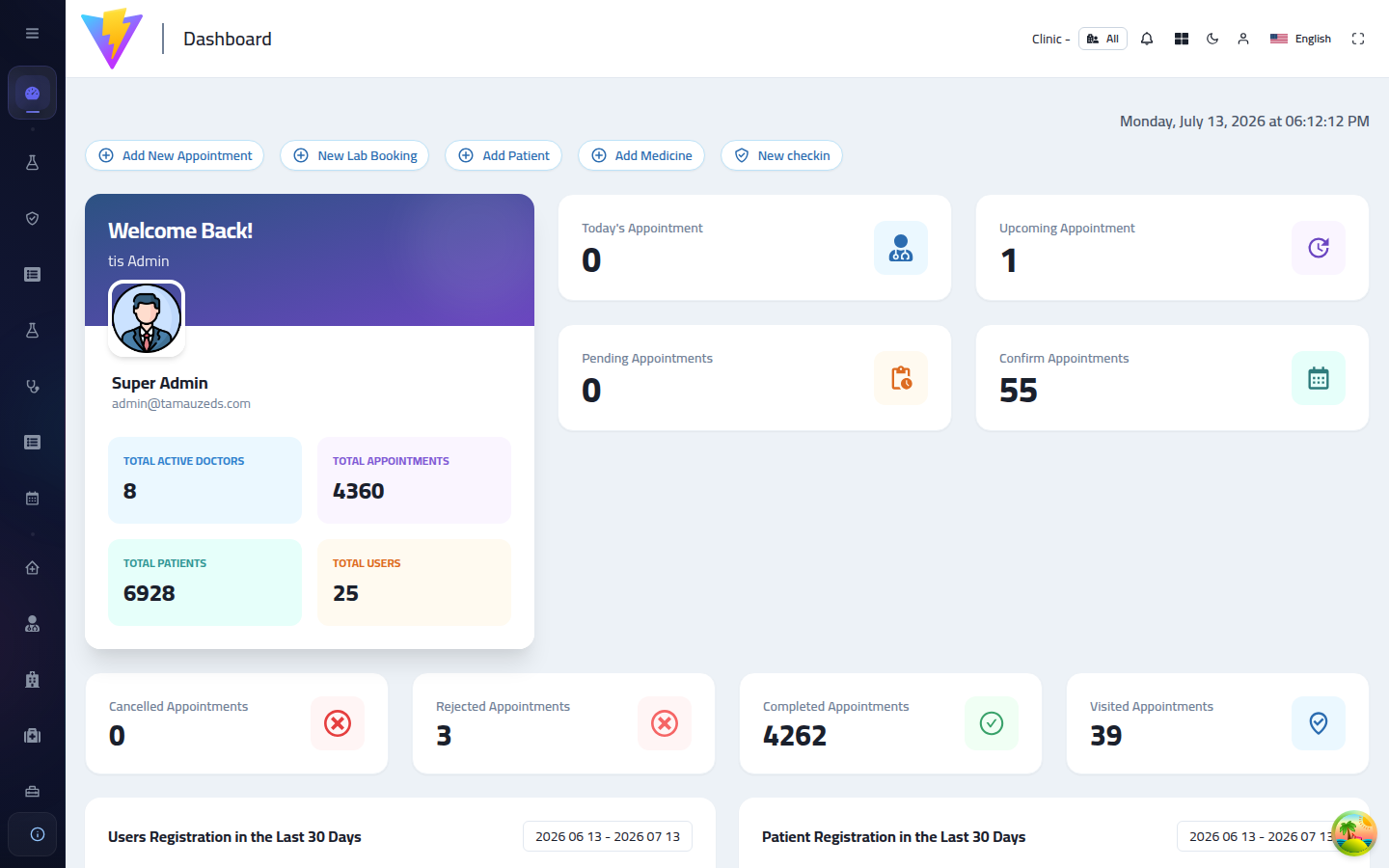The image size is (1389, 868).
Task: Open the Clinic All selector
Action: pos(1103,39)
